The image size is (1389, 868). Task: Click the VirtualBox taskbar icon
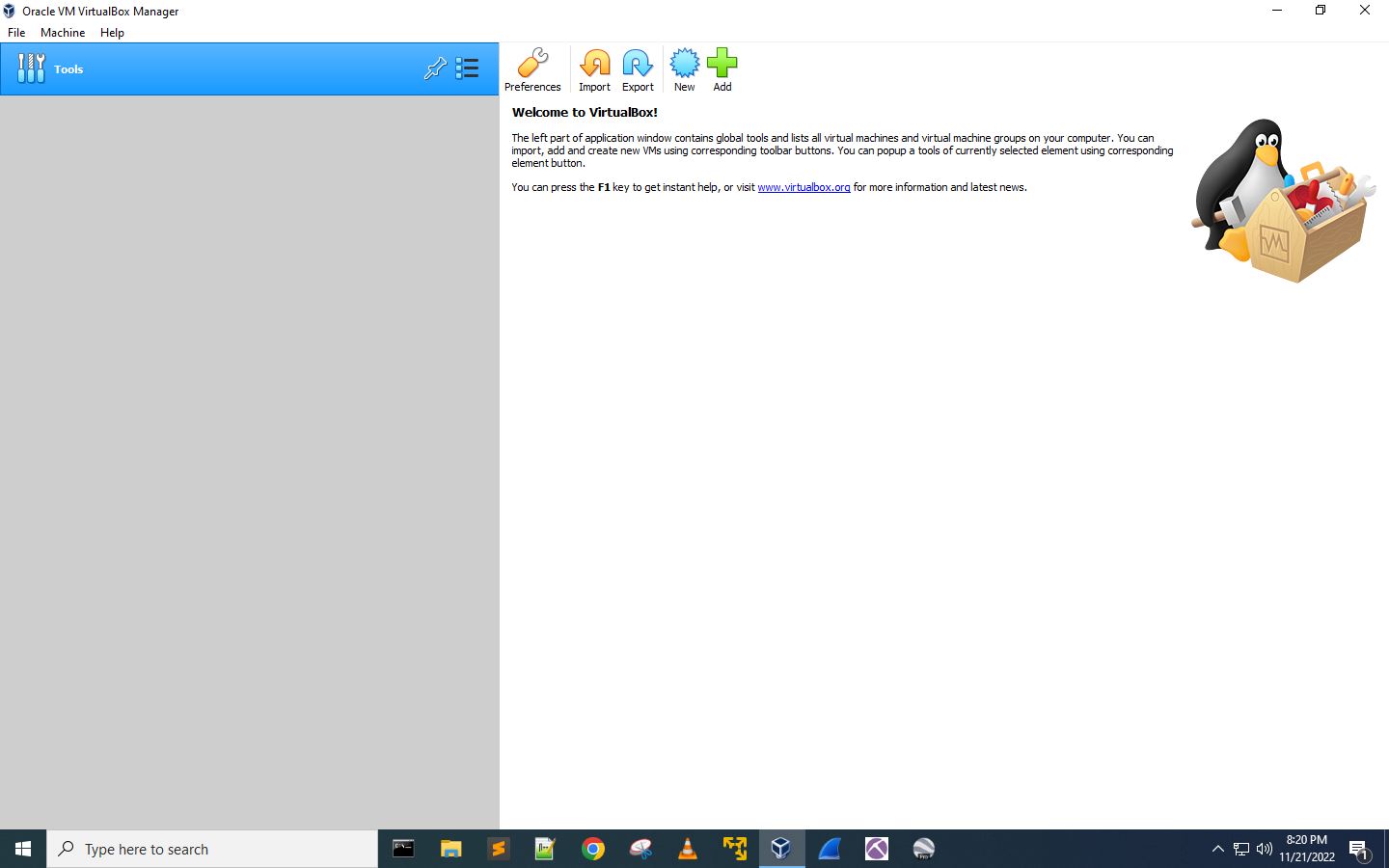click(781, 849)
